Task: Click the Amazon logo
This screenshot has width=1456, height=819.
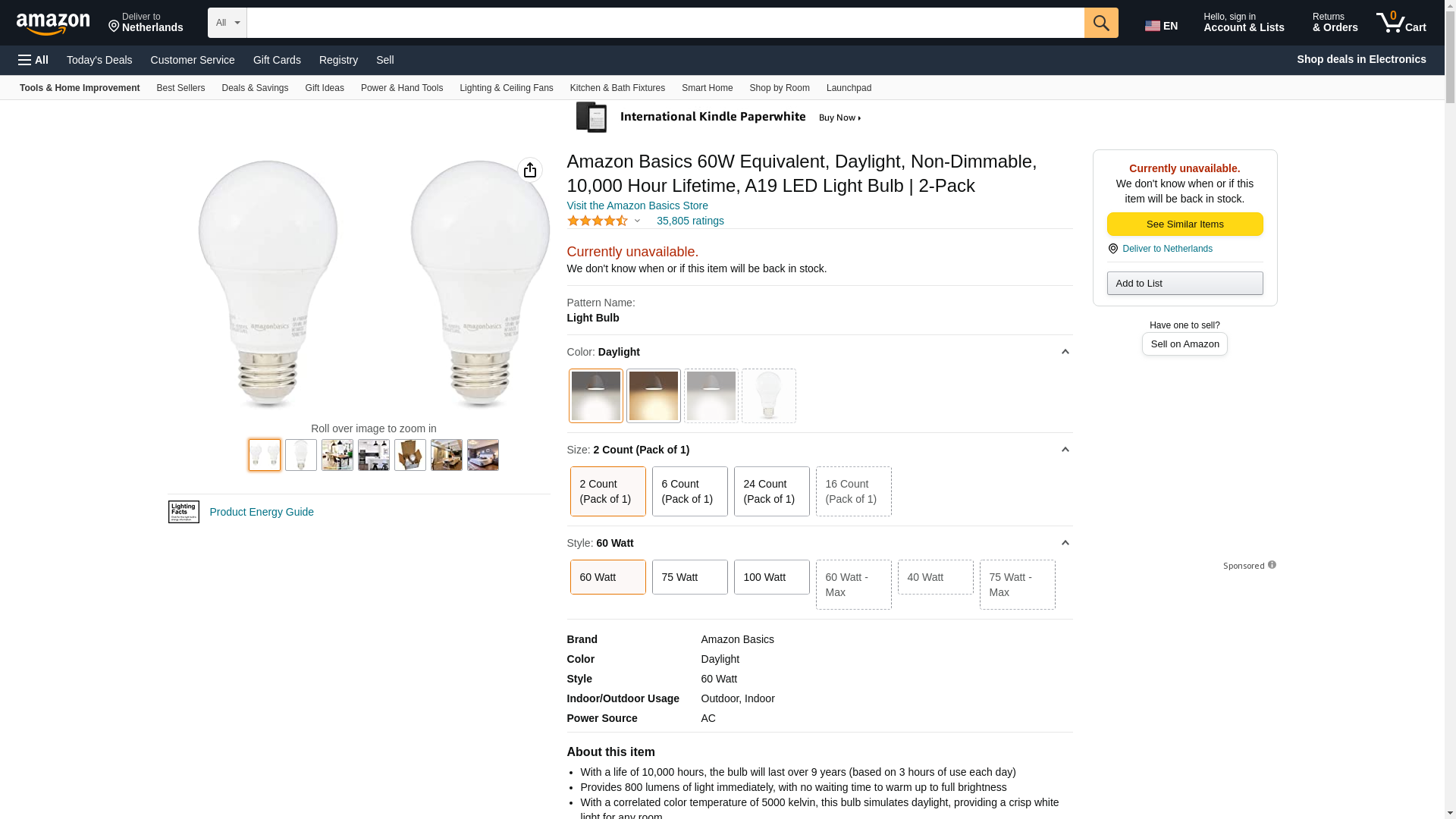Action: tap(53, 24)
